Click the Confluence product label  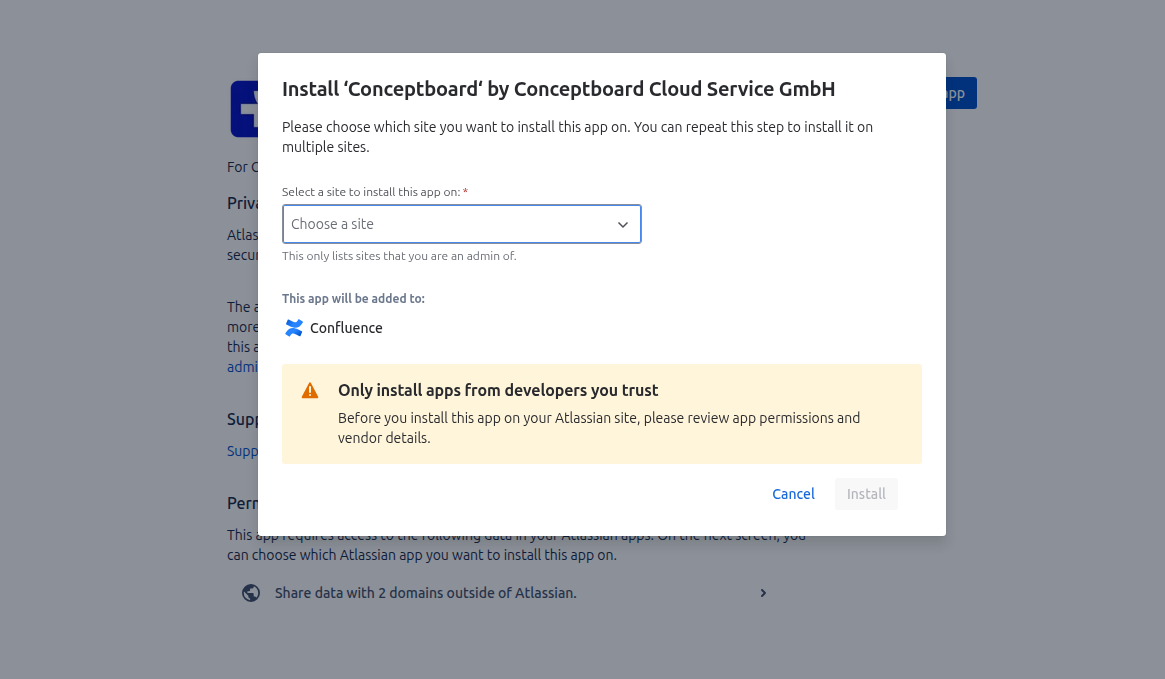click(x=346, y=328)
